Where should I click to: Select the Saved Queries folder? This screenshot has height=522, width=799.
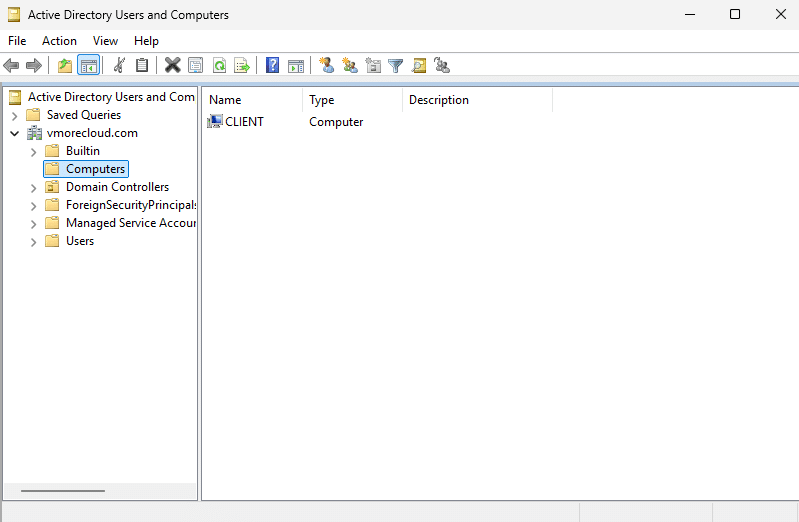coord(84,115)
